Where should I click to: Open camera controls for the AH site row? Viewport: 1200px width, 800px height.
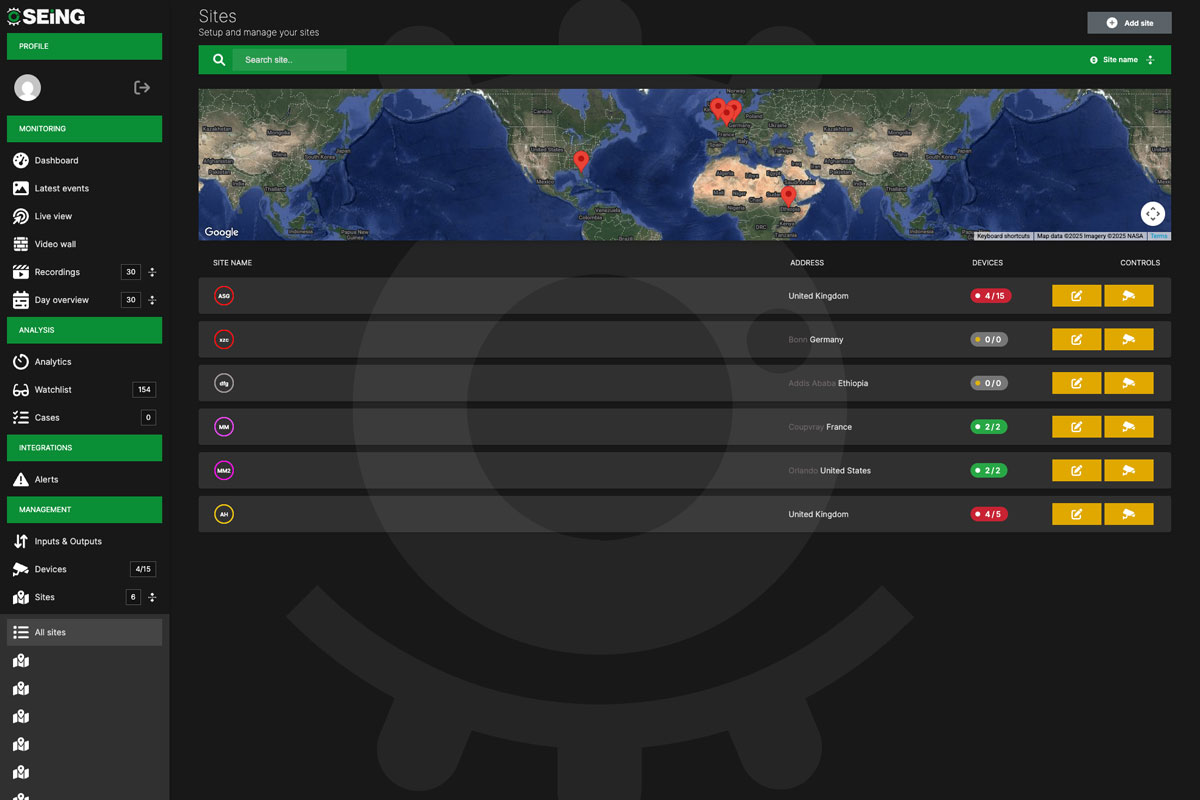coord(1129,513)
